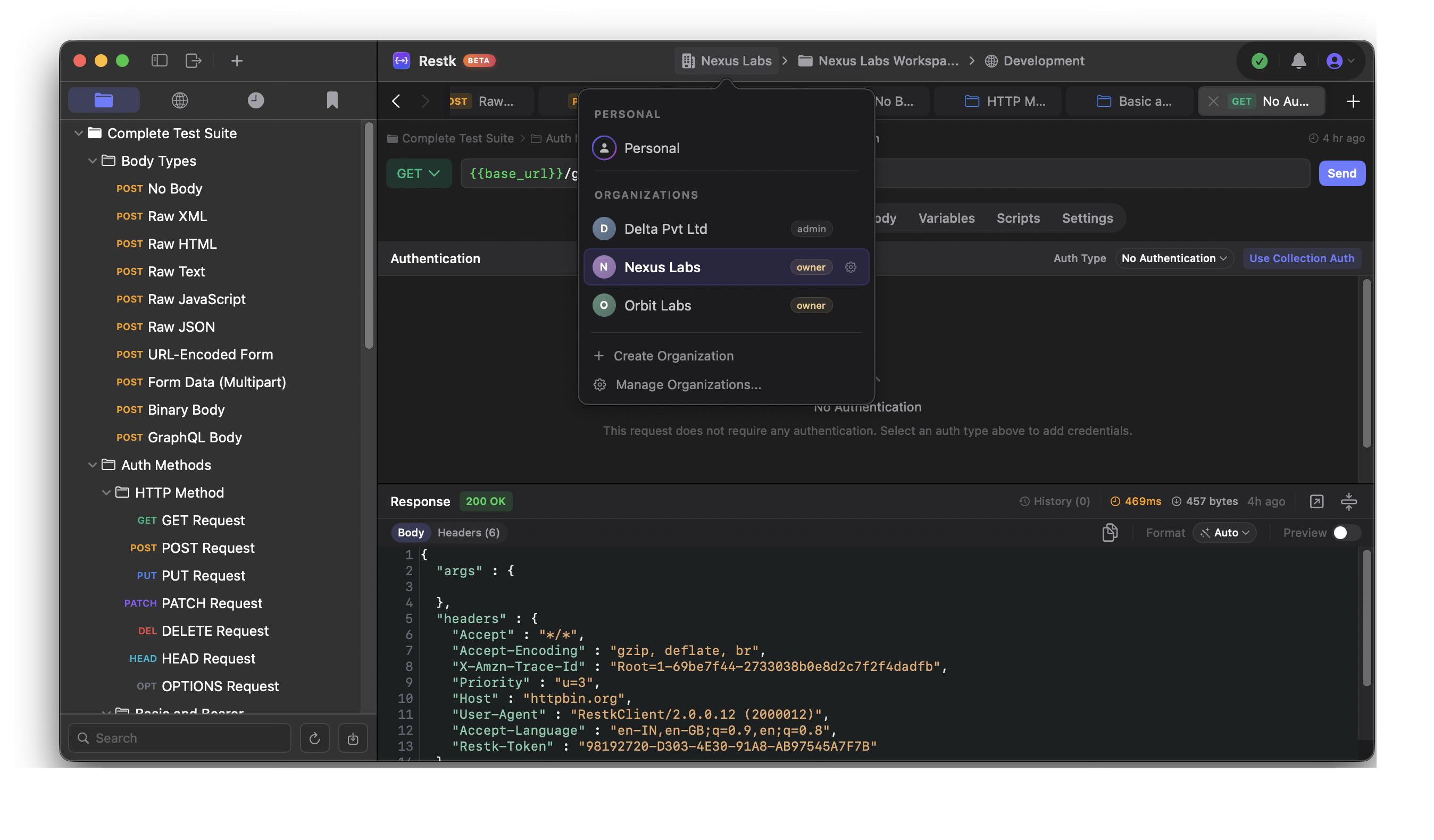Viewport: 1434px width, 840px height.
Task: Click the collapse response panel icon
Action: coord(1349,501)
